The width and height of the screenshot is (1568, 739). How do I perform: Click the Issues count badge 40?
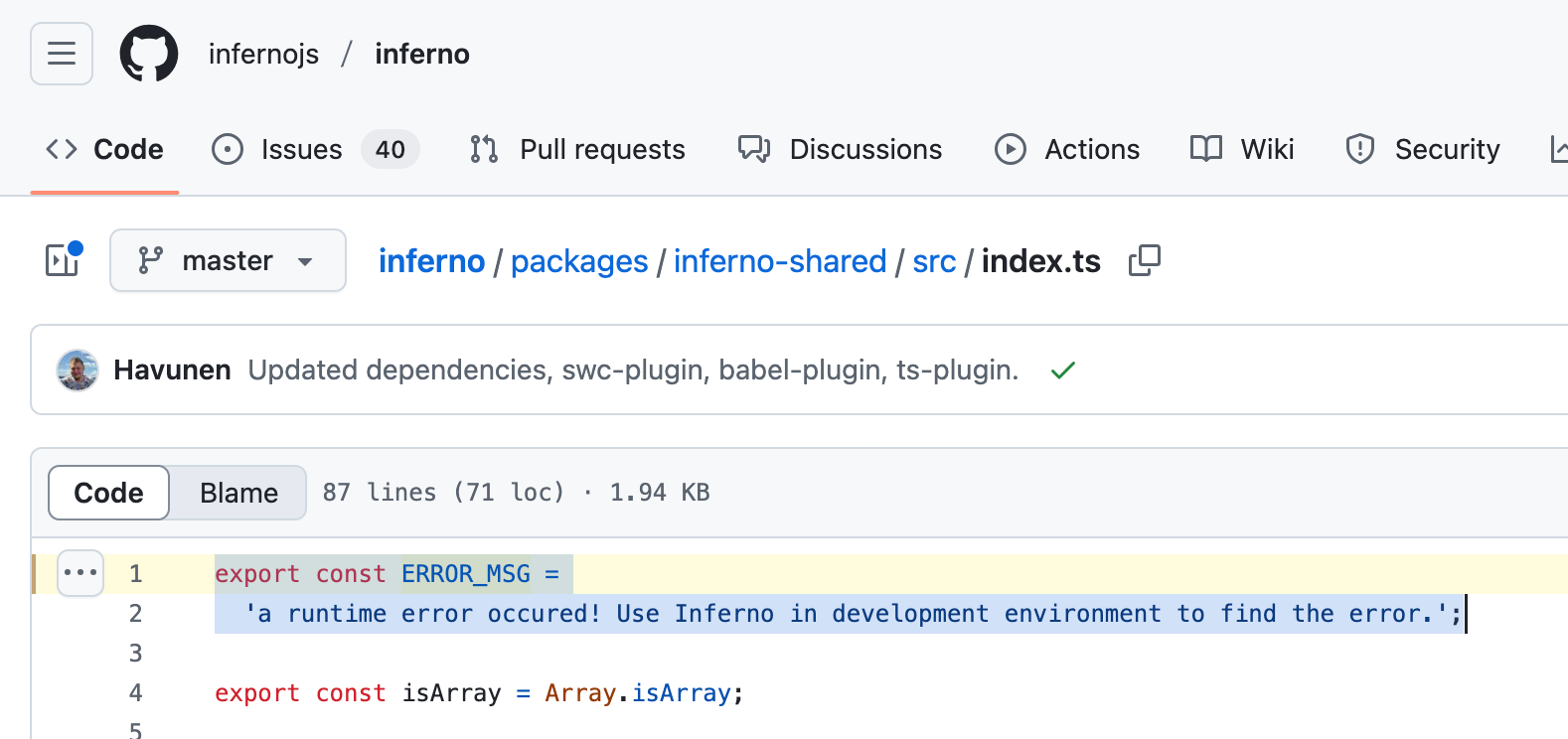(x=390, y=149)
